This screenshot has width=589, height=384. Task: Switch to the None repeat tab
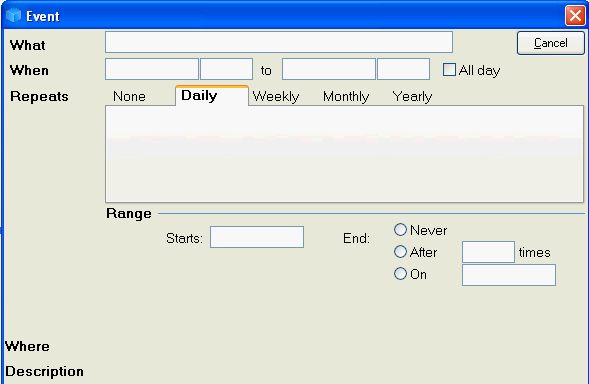tap(129, 97)
